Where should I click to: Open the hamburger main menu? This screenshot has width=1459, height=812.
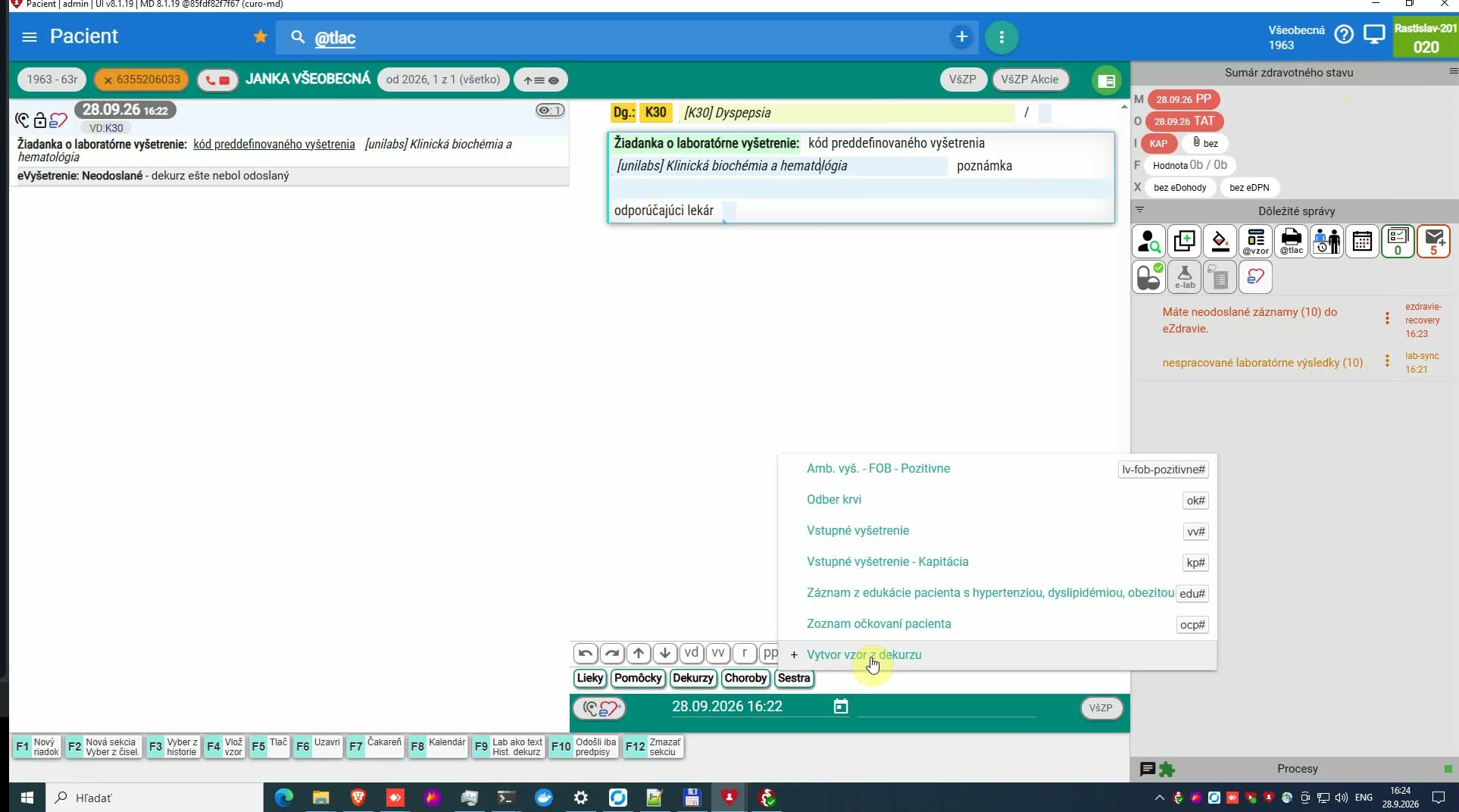(x=30, y=36)
